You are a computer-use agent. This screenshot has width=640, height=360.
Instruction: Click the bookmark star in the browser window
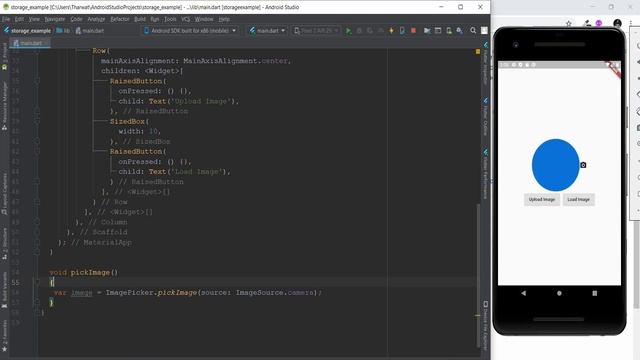(x=569, y=23)
